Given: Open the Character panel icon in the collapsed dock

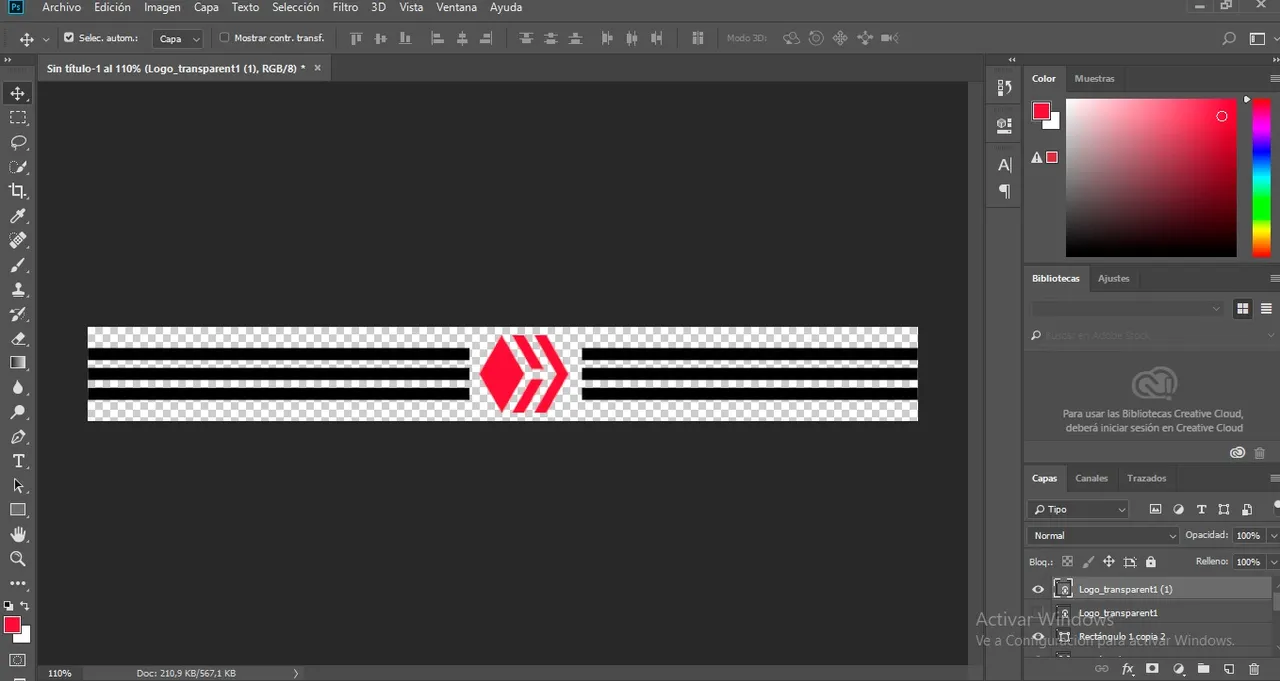Looking at the screenshot, I should 1005,165.
